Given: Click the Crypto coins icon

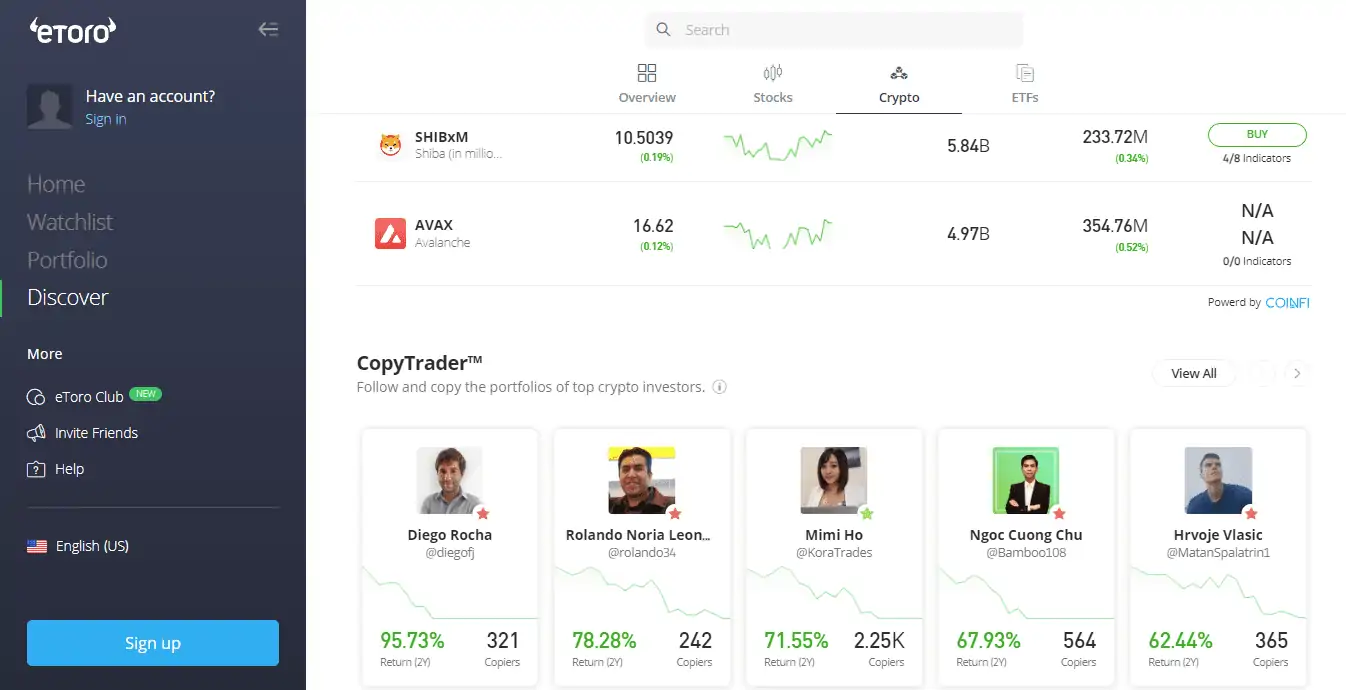Looking at the screenshot, I should click(899, 73).
